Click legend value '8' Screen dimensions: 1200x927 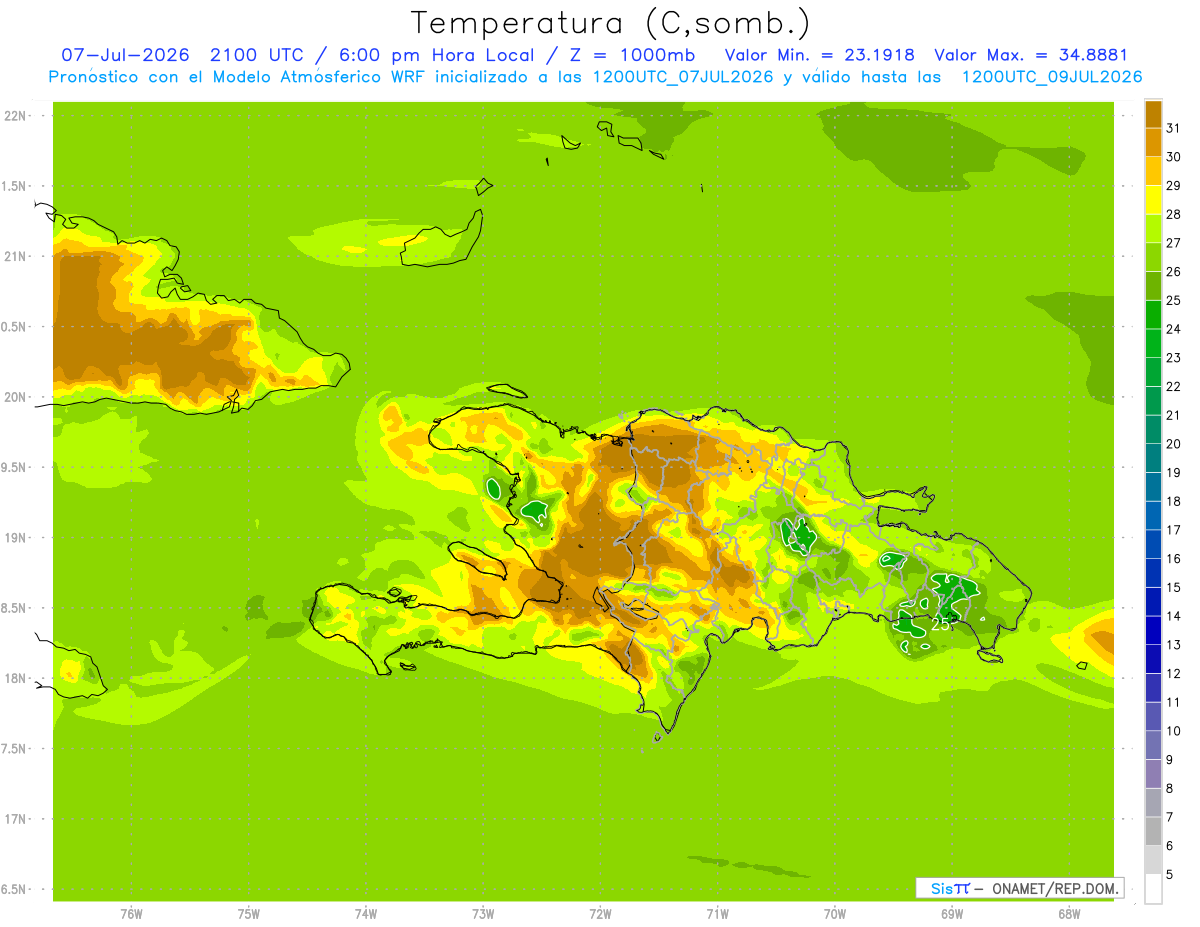pos(1170,789)
